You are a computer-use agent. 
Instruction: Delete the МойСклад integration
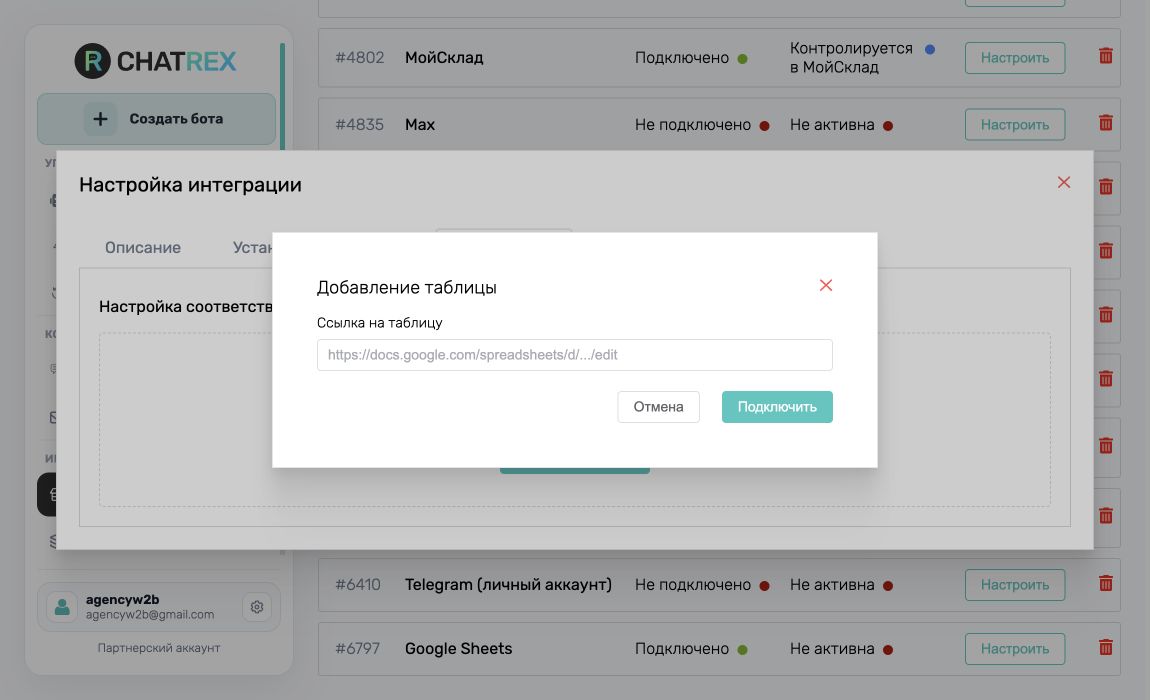coord(1105,56)
